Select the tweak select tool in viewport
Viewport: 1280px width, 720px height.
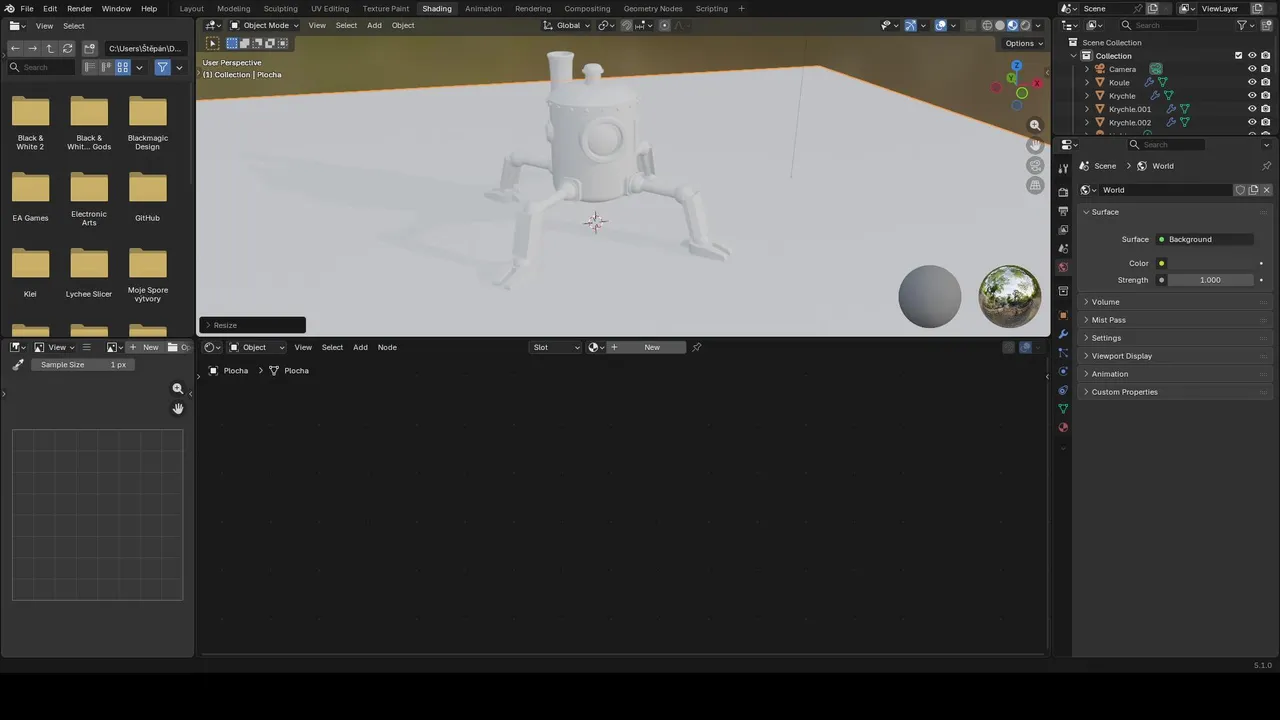(212, 43)
